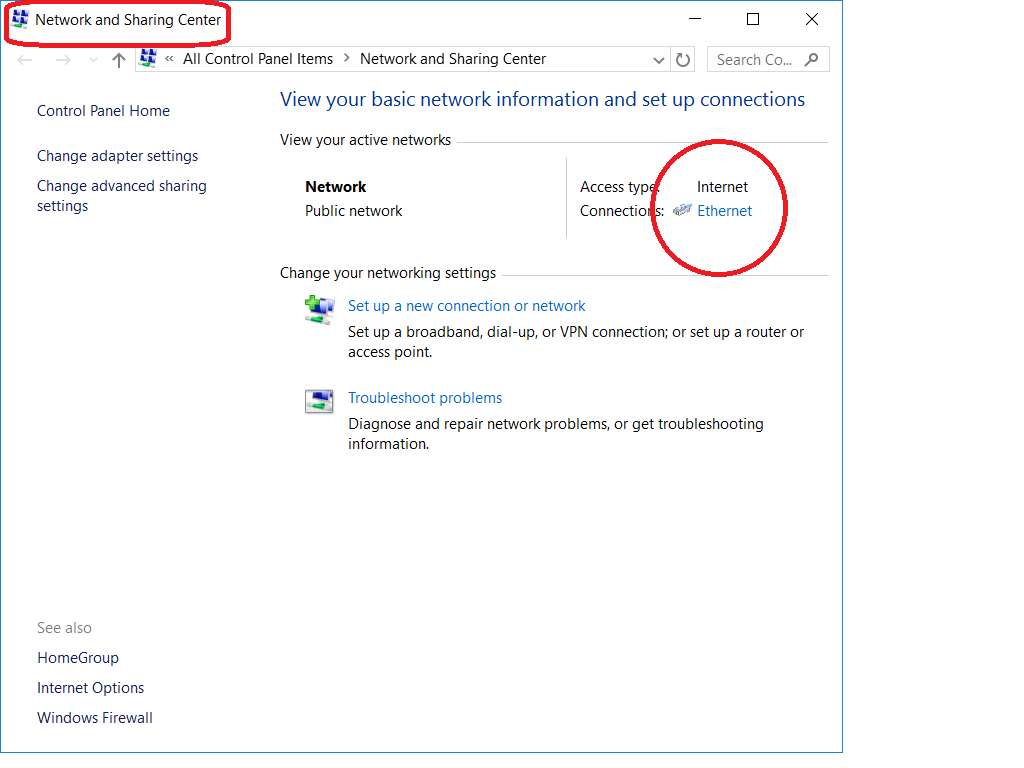1024x768 pixels.
Task: Click the Network and Sharing Center title bar icon
Action: click(20, 19)
